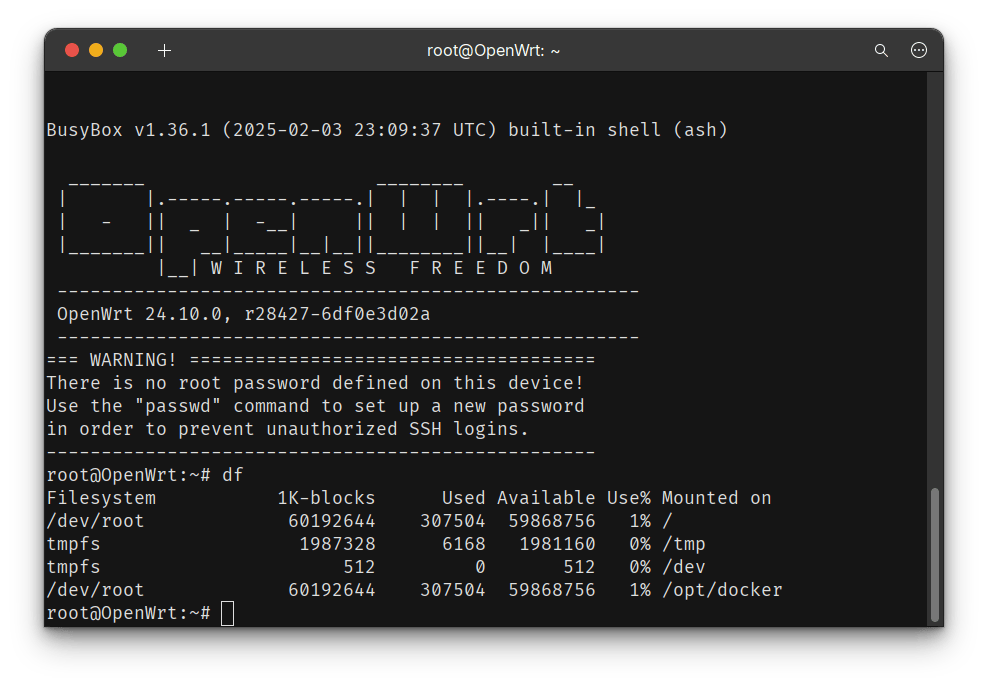Viewport: 988px width, 687px height.
Task: Click the cursor block at the prompt
Action: [227, 613]
